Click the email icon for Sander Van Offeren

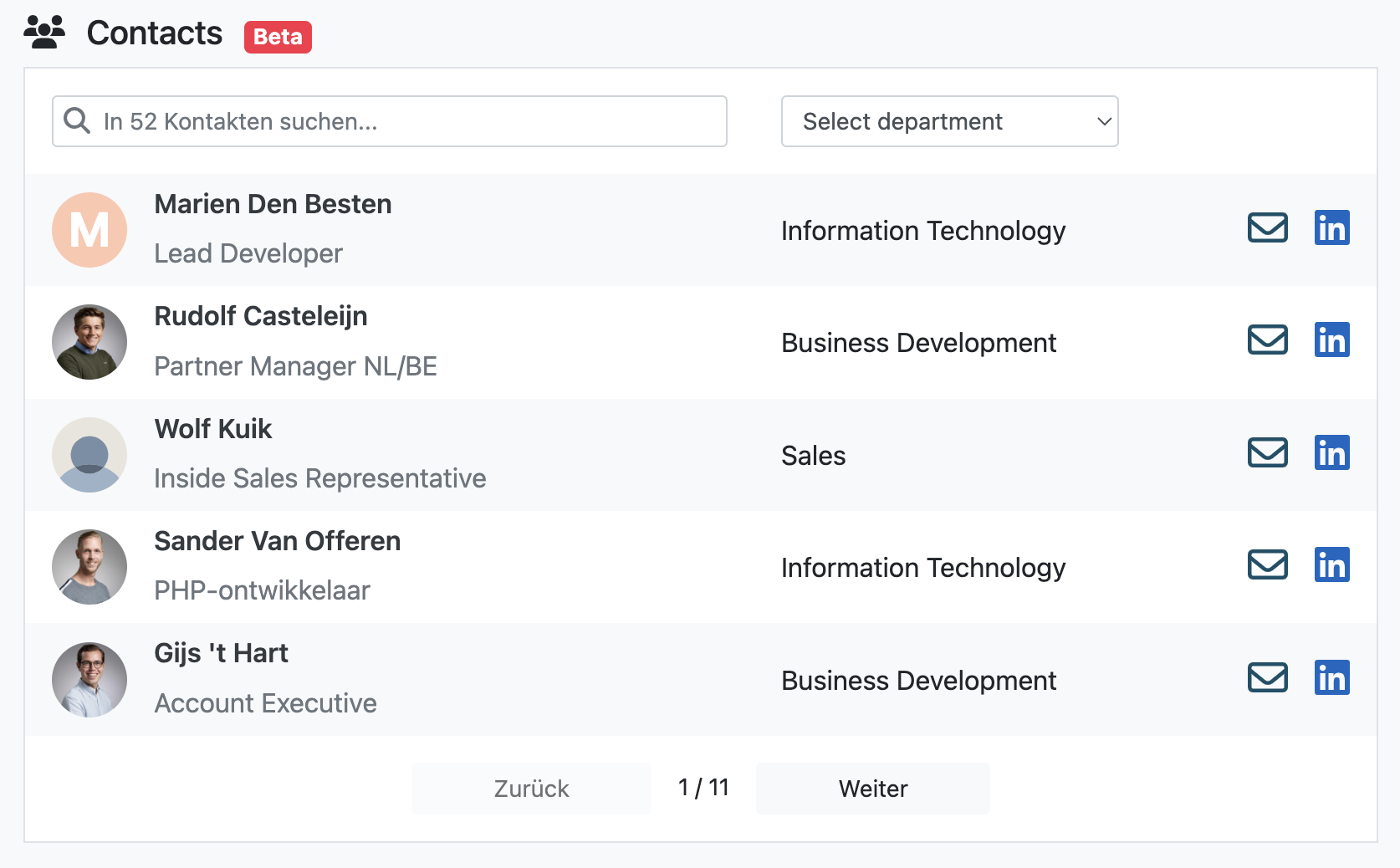(x=1267, y=564)
